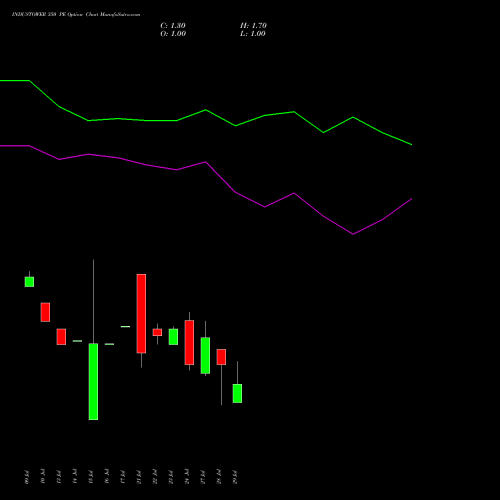This screenshot has width=500, height=500.
Task: Click the low value 'L: 1.00'
Action: [253, 34]
